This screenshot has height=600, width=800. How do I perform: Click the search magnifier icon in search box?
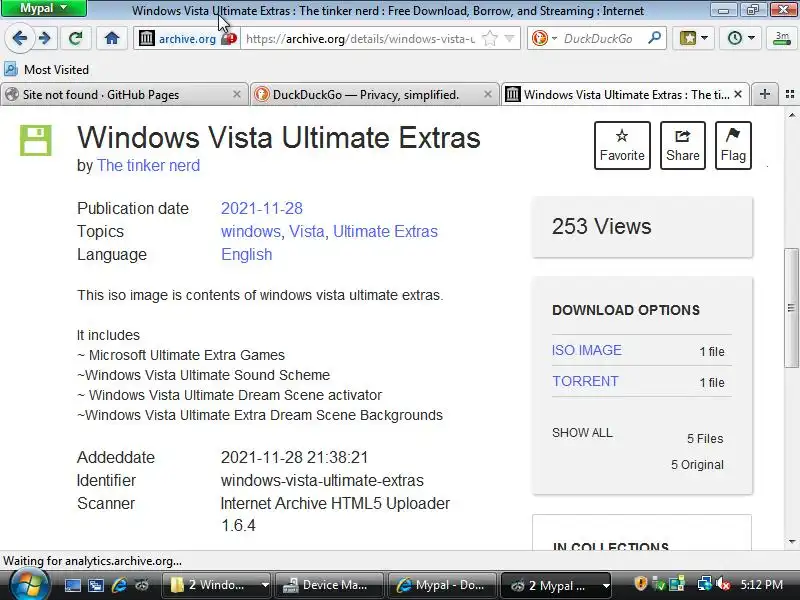coord(654,38)
